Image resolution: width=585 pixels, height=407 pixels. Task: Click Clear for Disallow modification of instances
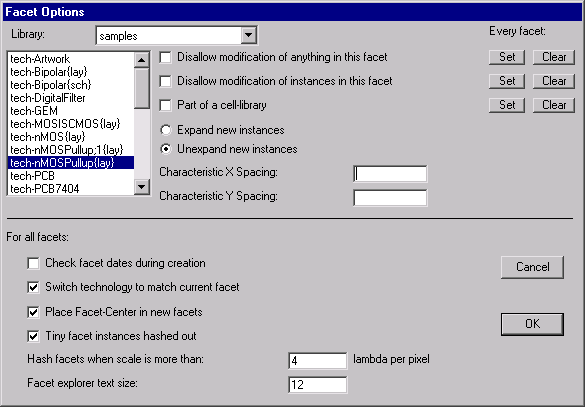coord(554,81)
